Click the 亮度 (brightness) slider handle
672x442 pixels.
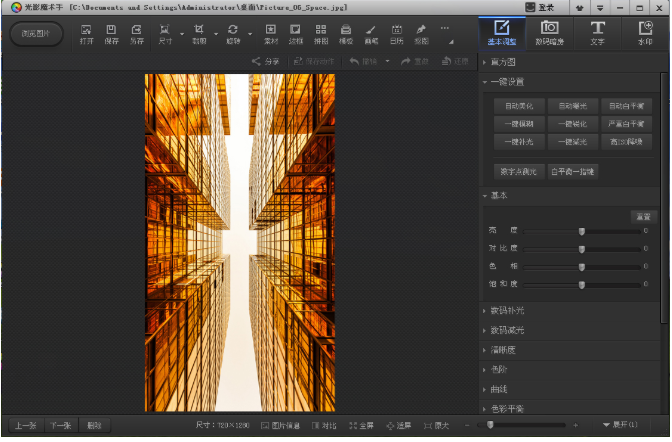click(581, 231)
